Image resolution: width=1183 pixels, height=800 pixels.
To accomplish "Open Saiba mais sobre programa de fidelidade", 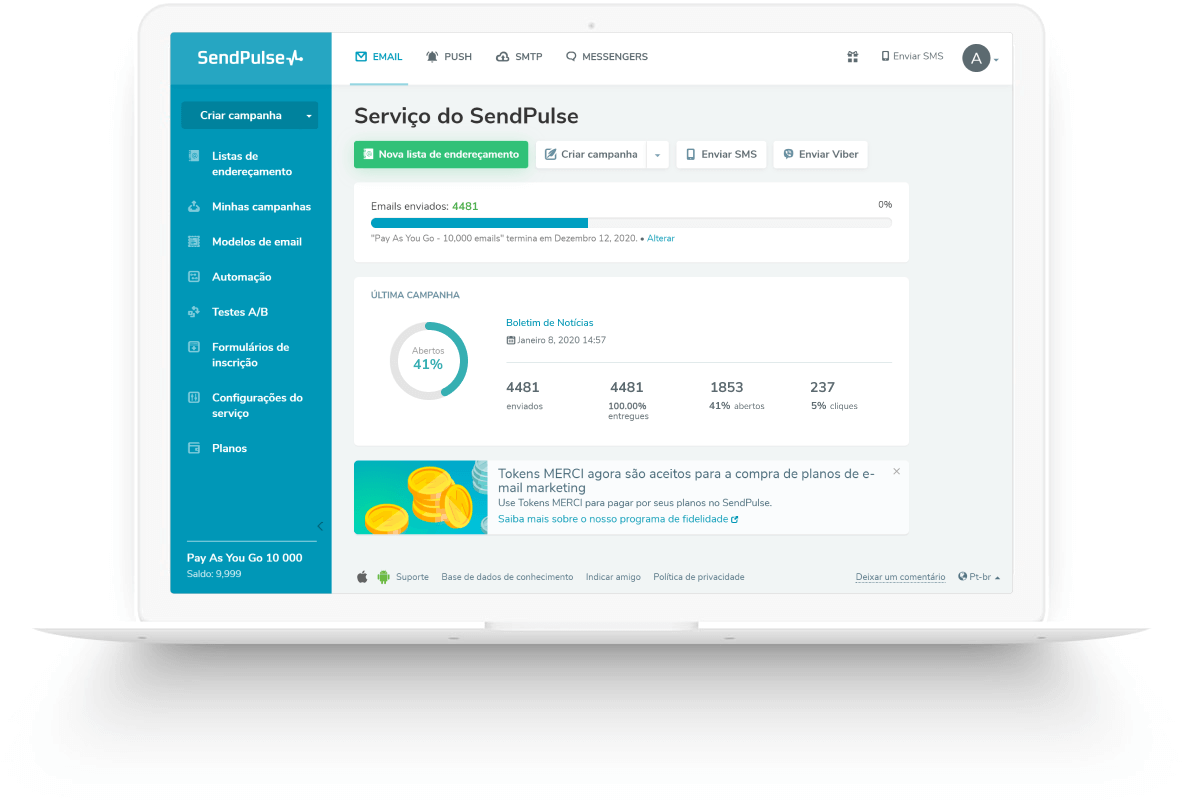I will click(618, 519).
